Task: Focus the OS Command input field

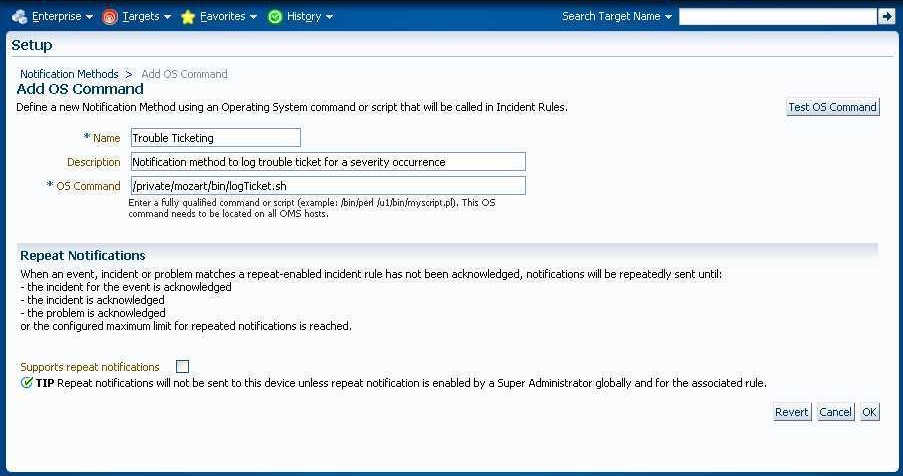Action: [x=328, y=186]
